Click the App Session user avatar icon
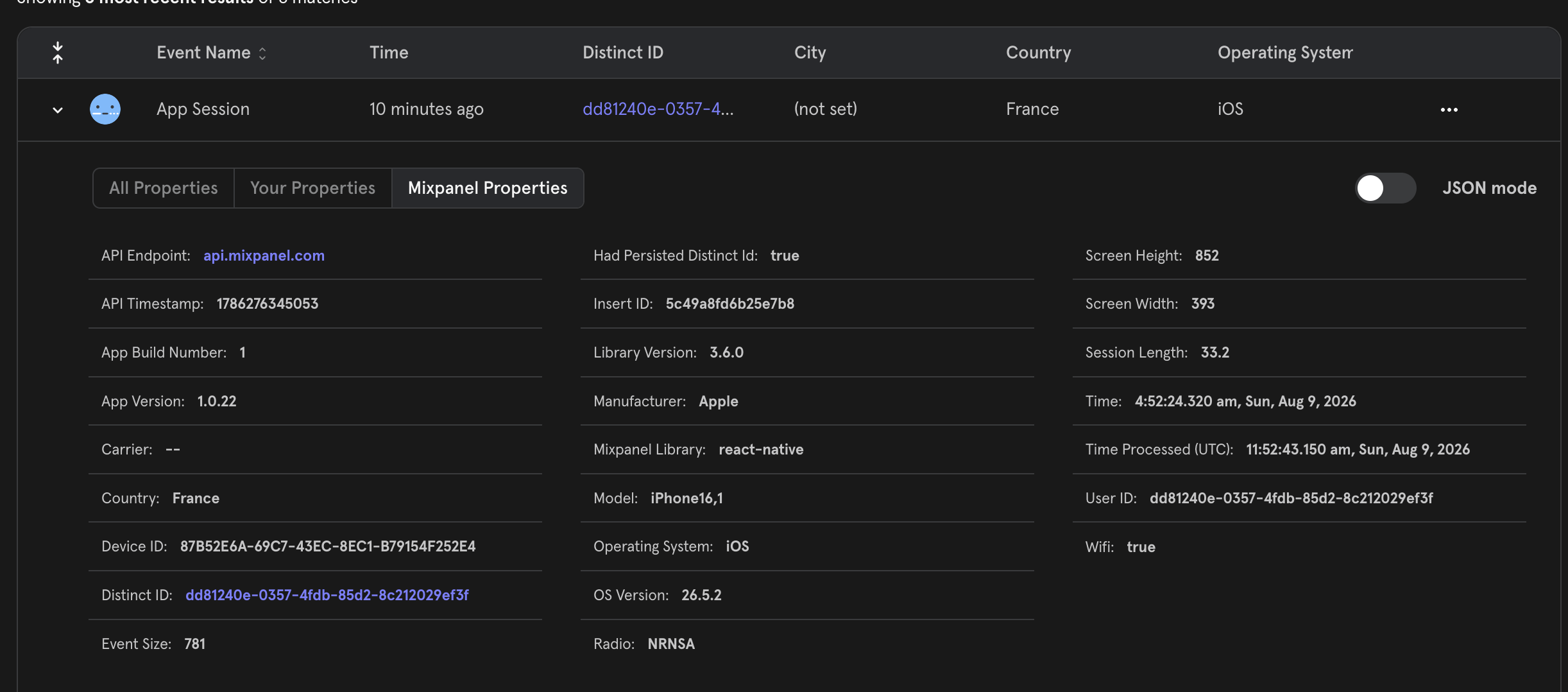This screenshot has width=1568, height=692. [105, 109]
